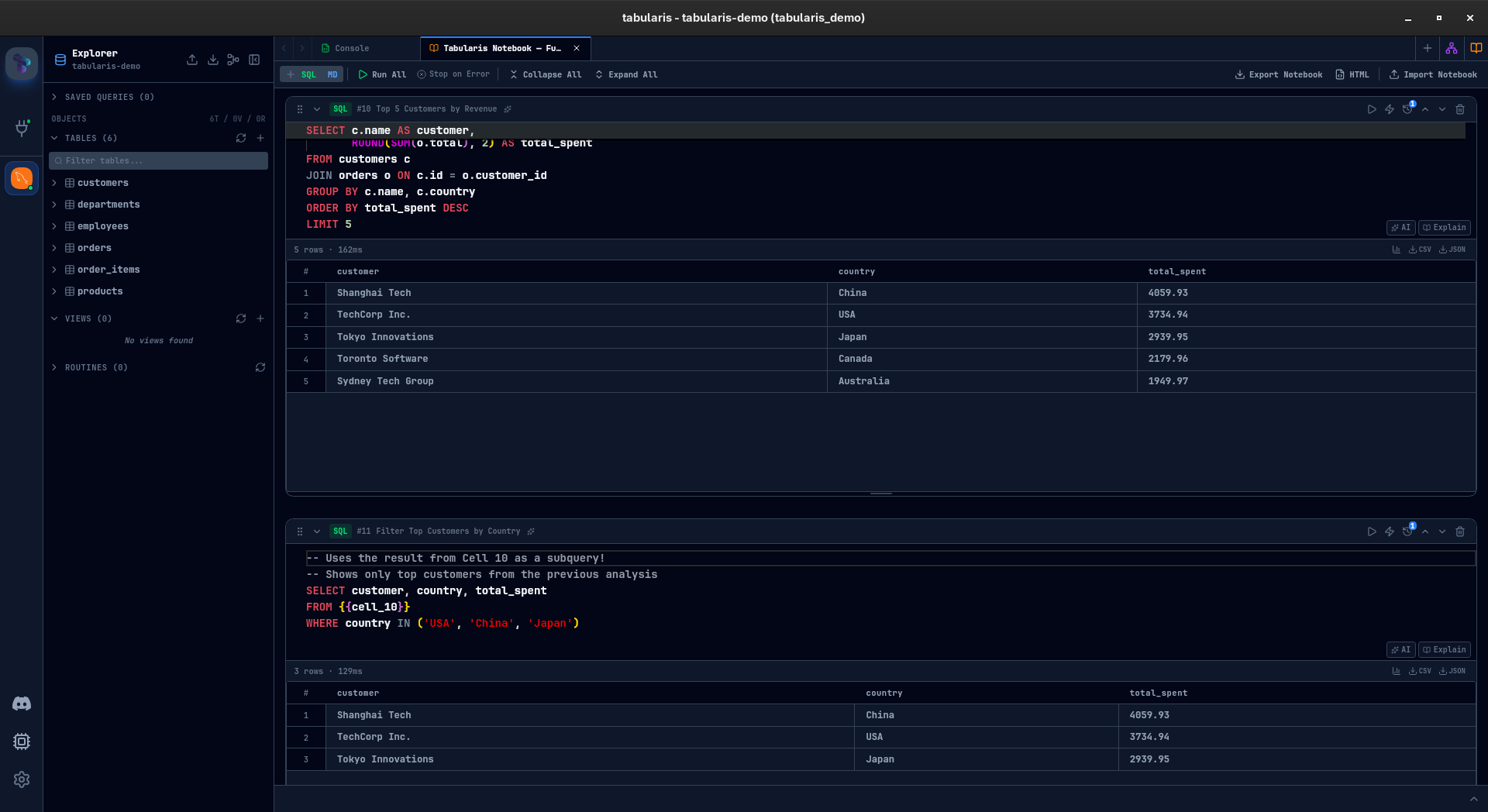Delete cell #11 using the trash icon

pos(1460,532)
